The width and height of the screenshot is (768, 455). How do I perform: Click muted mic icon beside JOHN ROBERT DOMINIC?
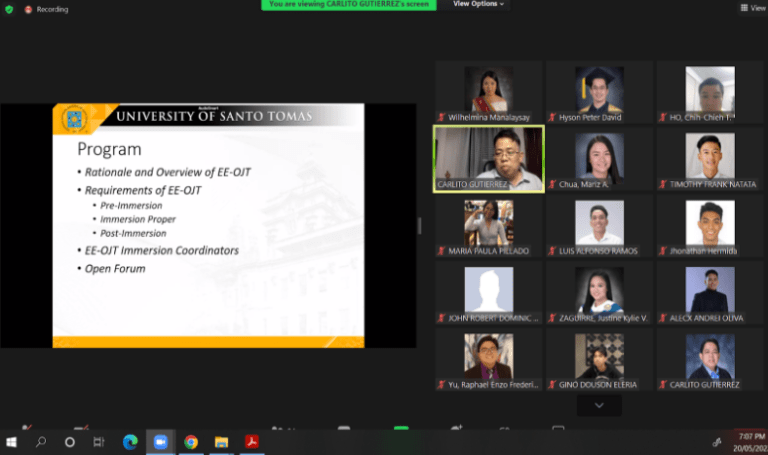click(441, 318)
